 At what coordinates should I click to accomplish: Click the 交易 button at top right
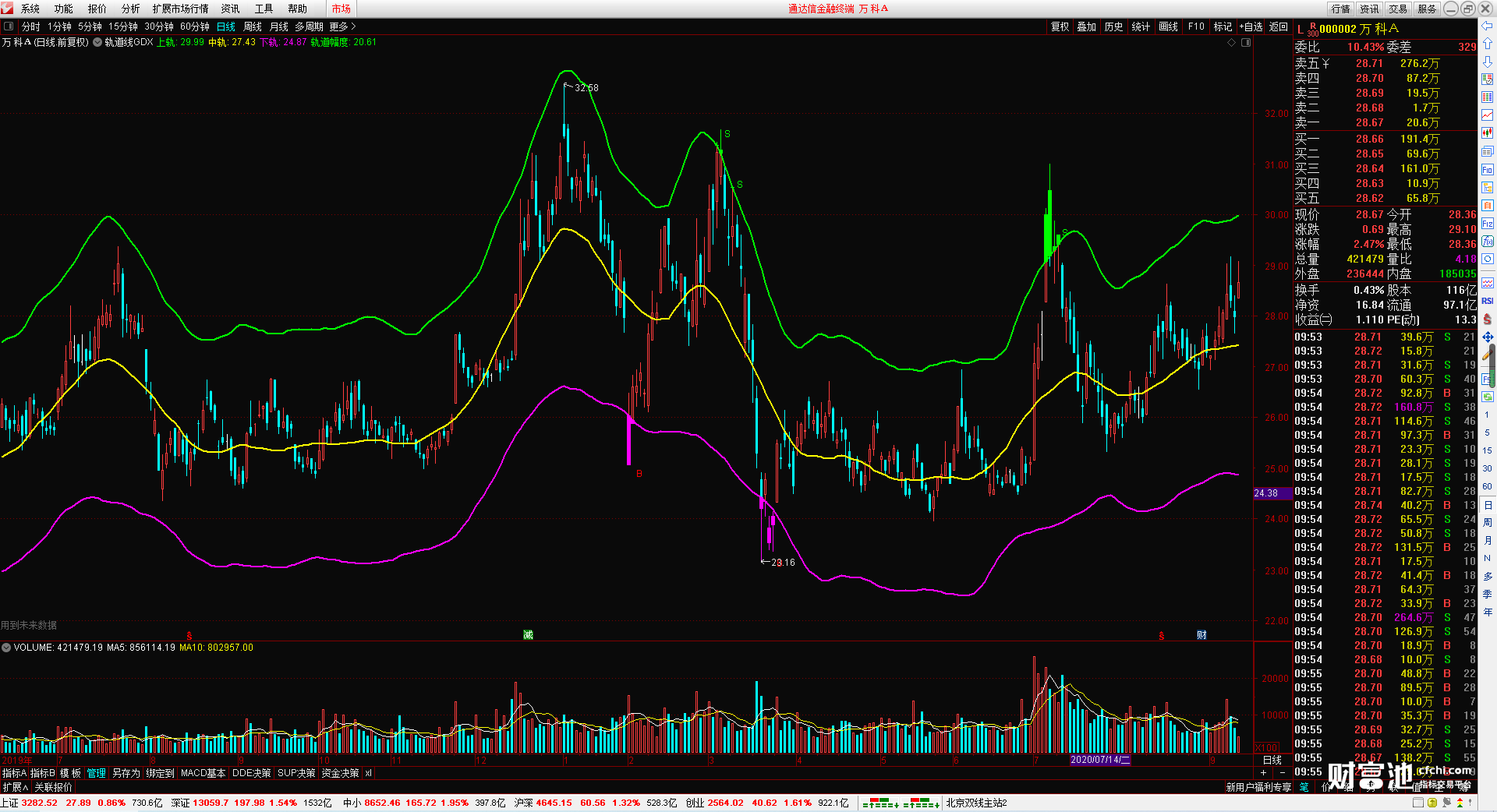(x=1398, y=9)
